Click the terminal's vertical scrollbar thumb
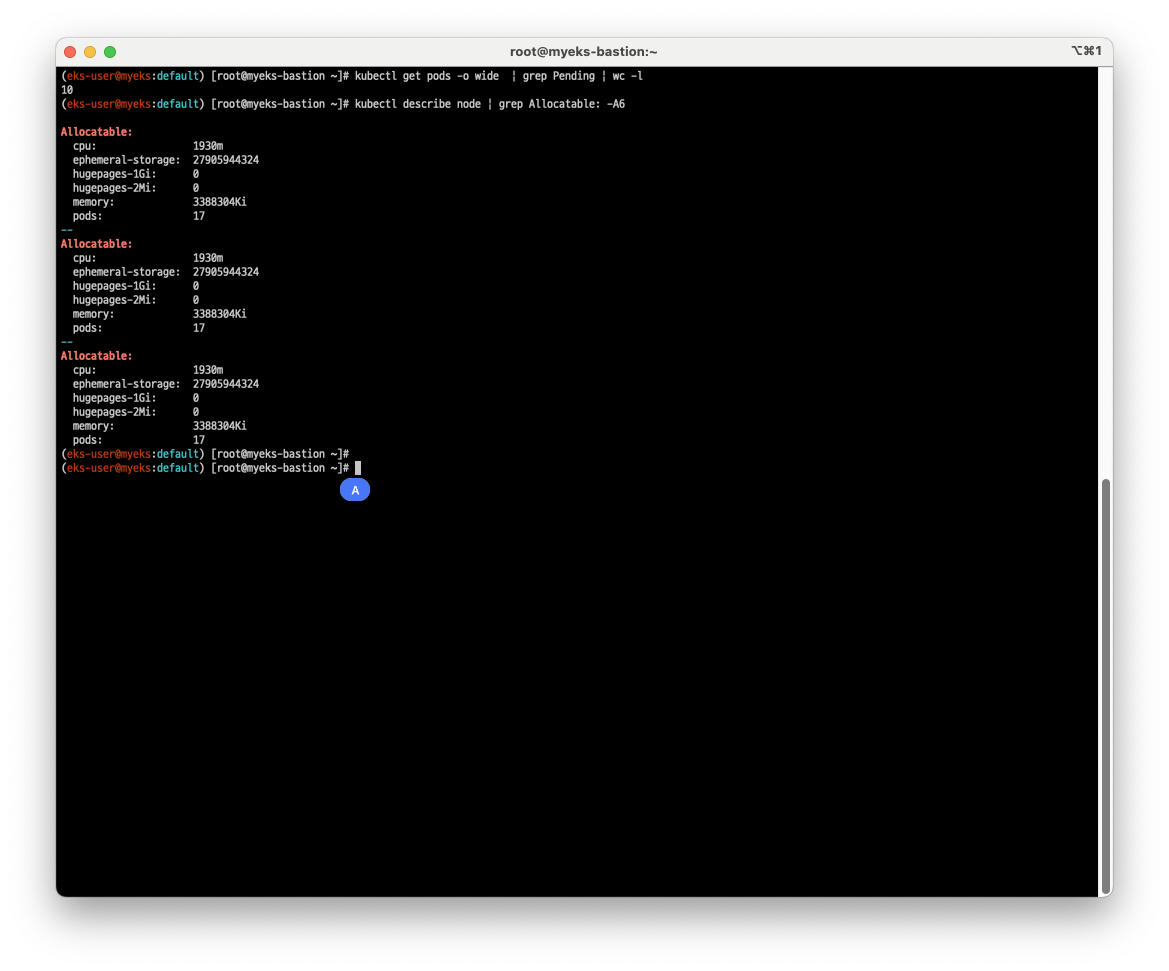The image size is (1169, 971). click(1106, 686)
